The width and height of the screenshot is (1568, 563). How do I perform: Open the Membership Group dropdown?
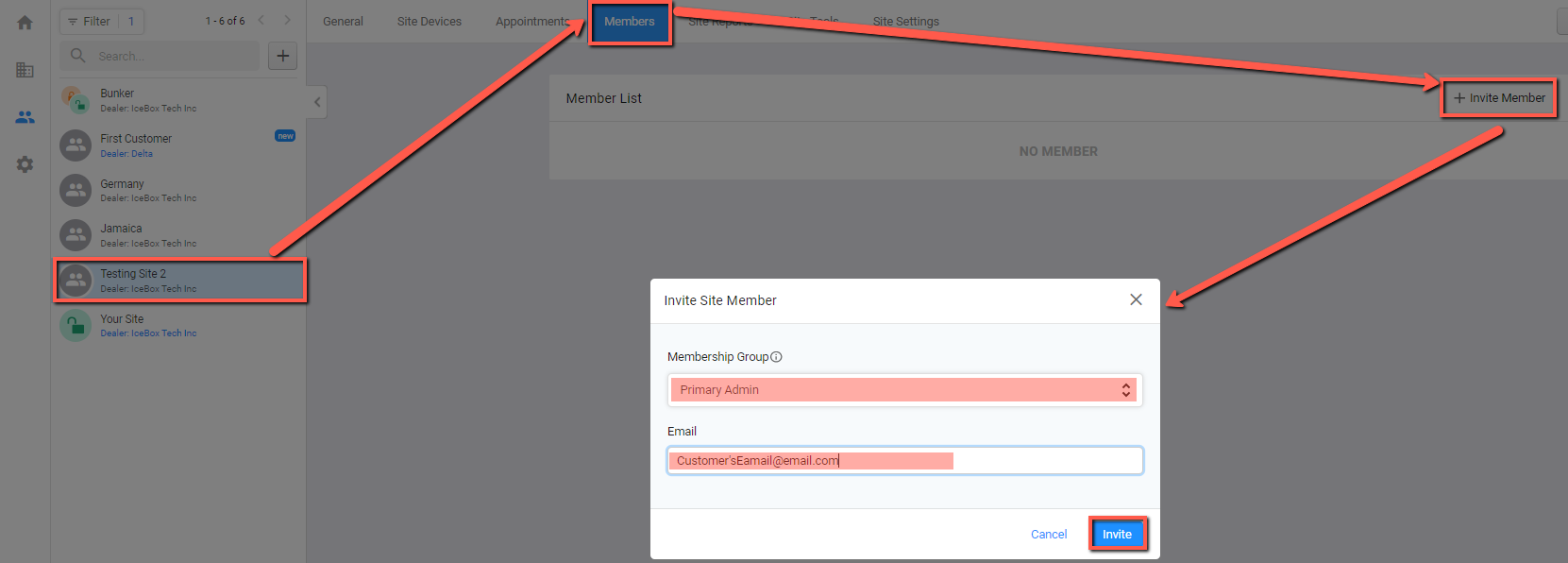pos(904,390)
